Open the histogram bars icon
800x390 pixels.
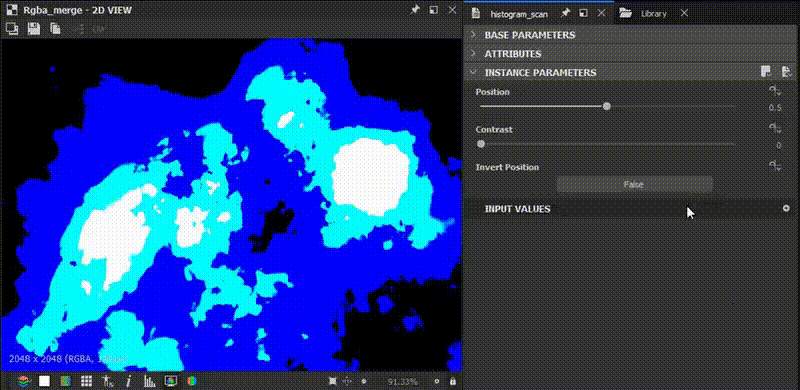pyautogui.click(x=149, y=381)
